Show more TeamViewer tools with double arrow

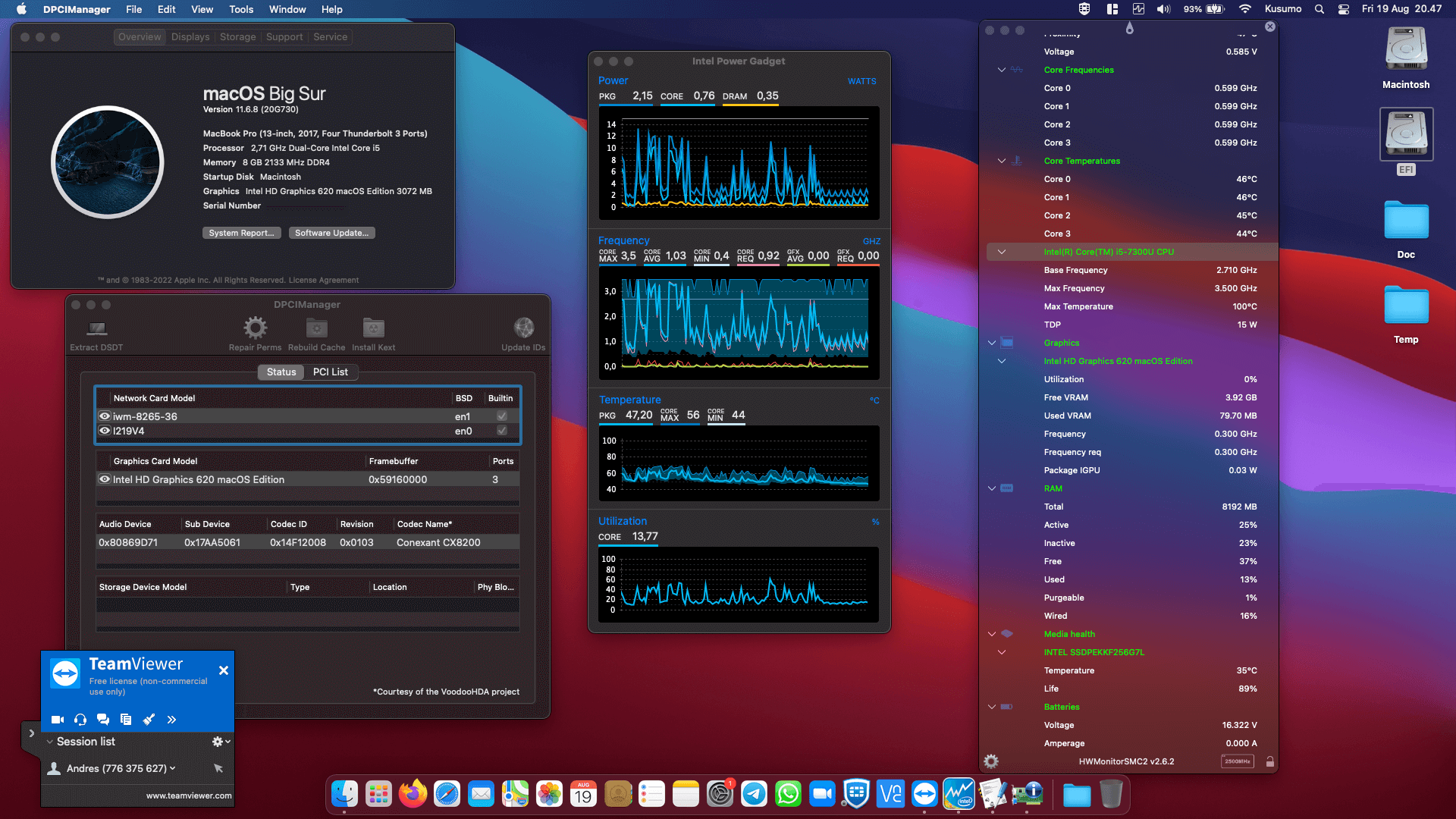click(x=171, y=720)
